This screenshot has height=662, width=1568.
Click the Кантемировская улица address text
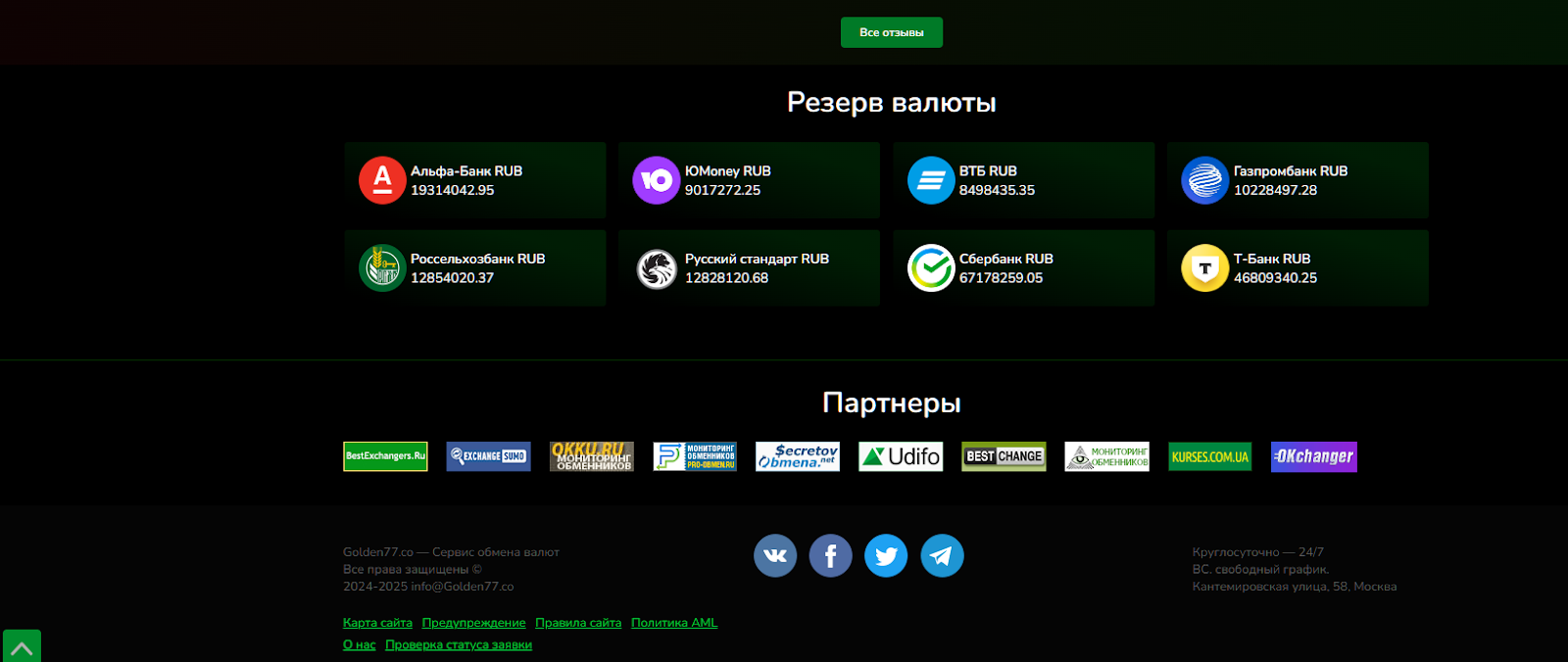(1295, 587)
